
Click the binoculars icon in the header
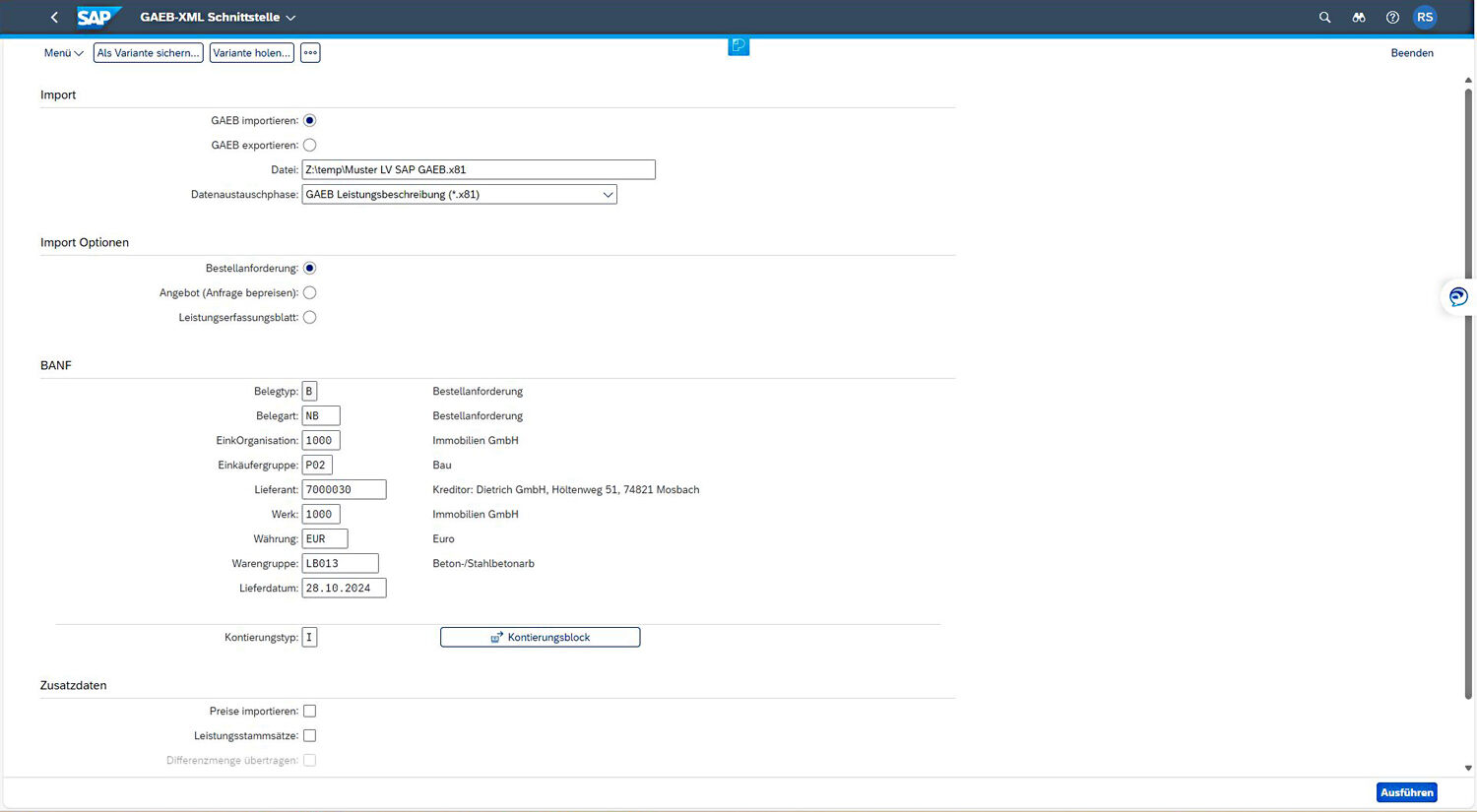coord(1359,18)
